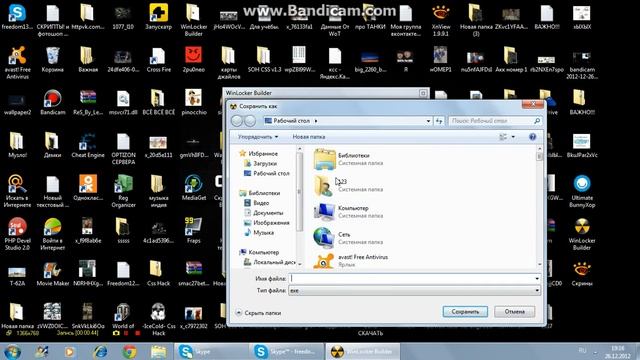
Task: Click Скрыть папки in the dialog
Action: tap(258, 313)
